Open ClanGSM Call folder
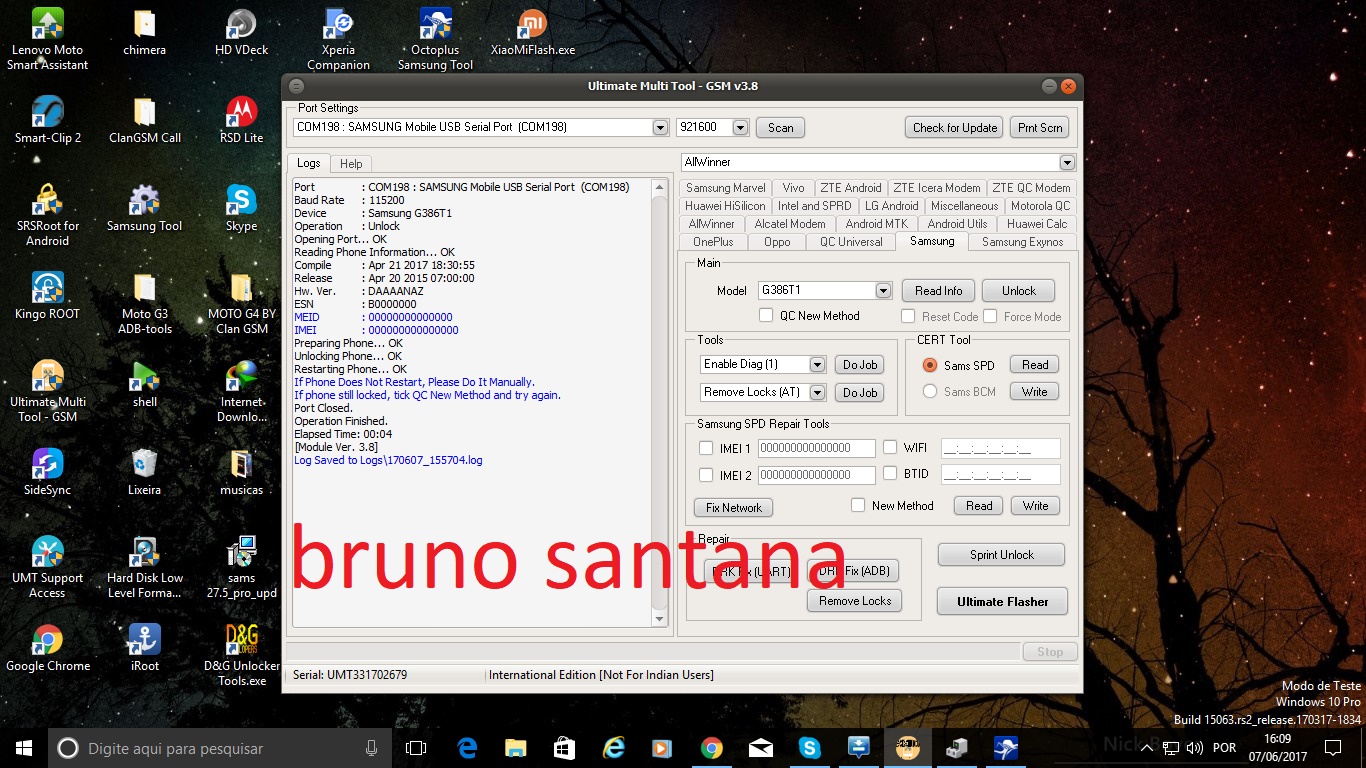Image resolution: width=1366 pixels, height=768 pixels. (144, 120)
